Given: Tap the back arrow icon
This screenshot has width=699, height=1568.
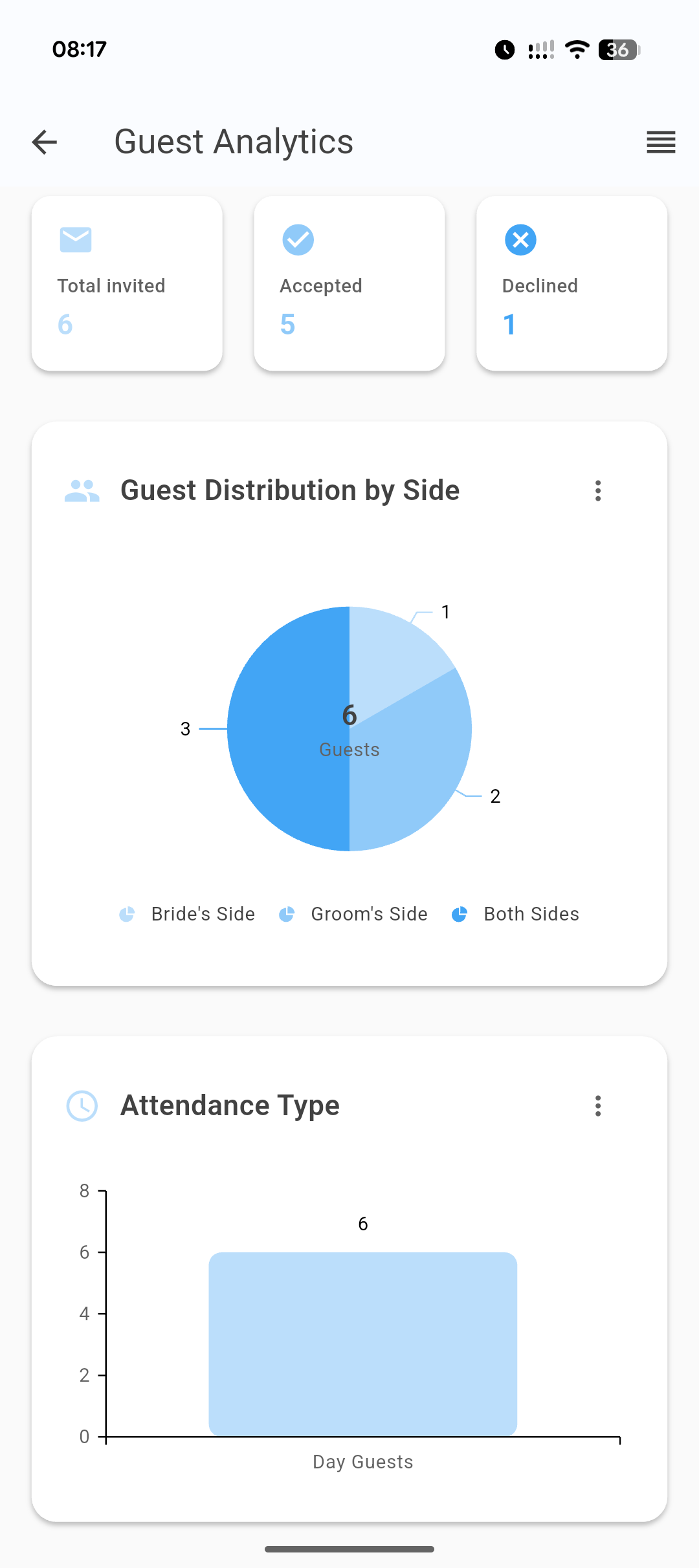Looking at the screenshot, I should point(45,142).
